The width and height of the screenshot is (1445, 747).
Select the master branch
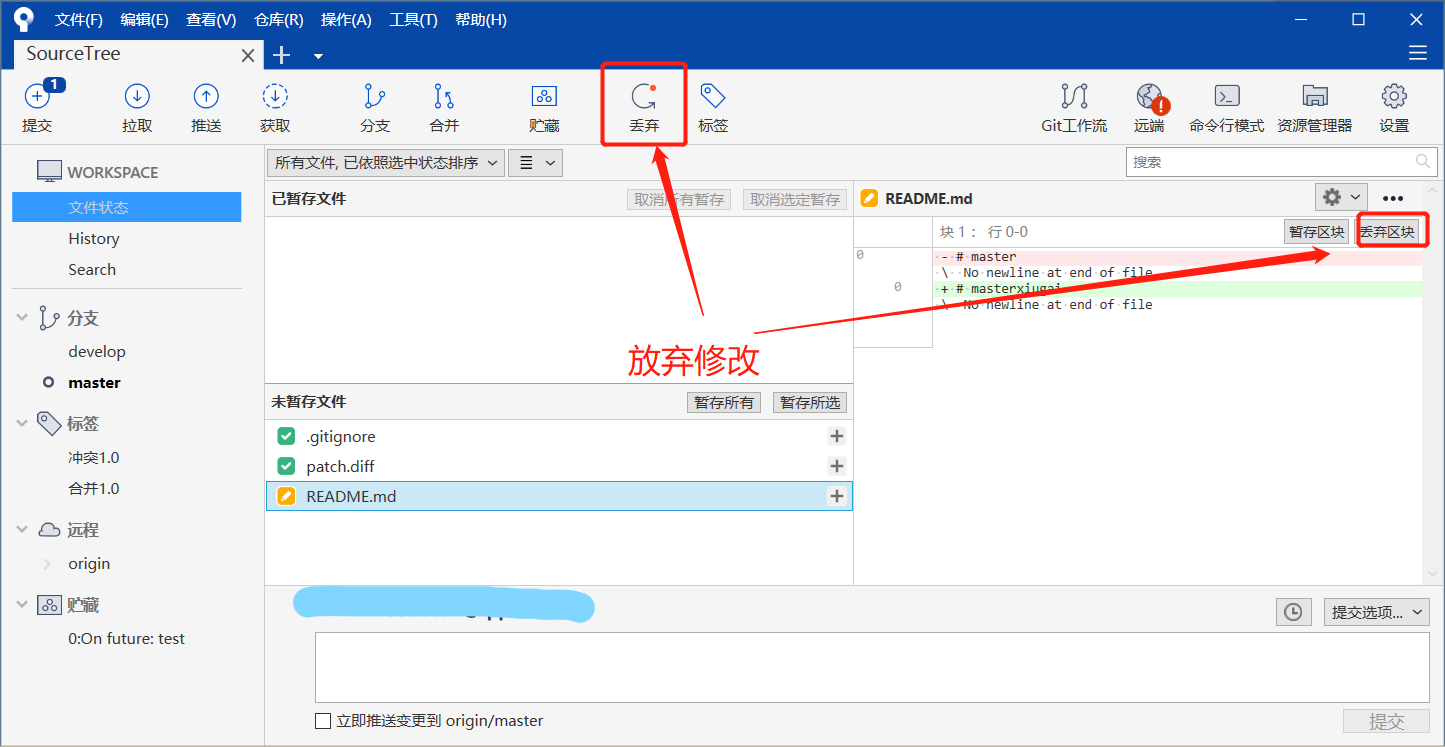pos(94,382)
